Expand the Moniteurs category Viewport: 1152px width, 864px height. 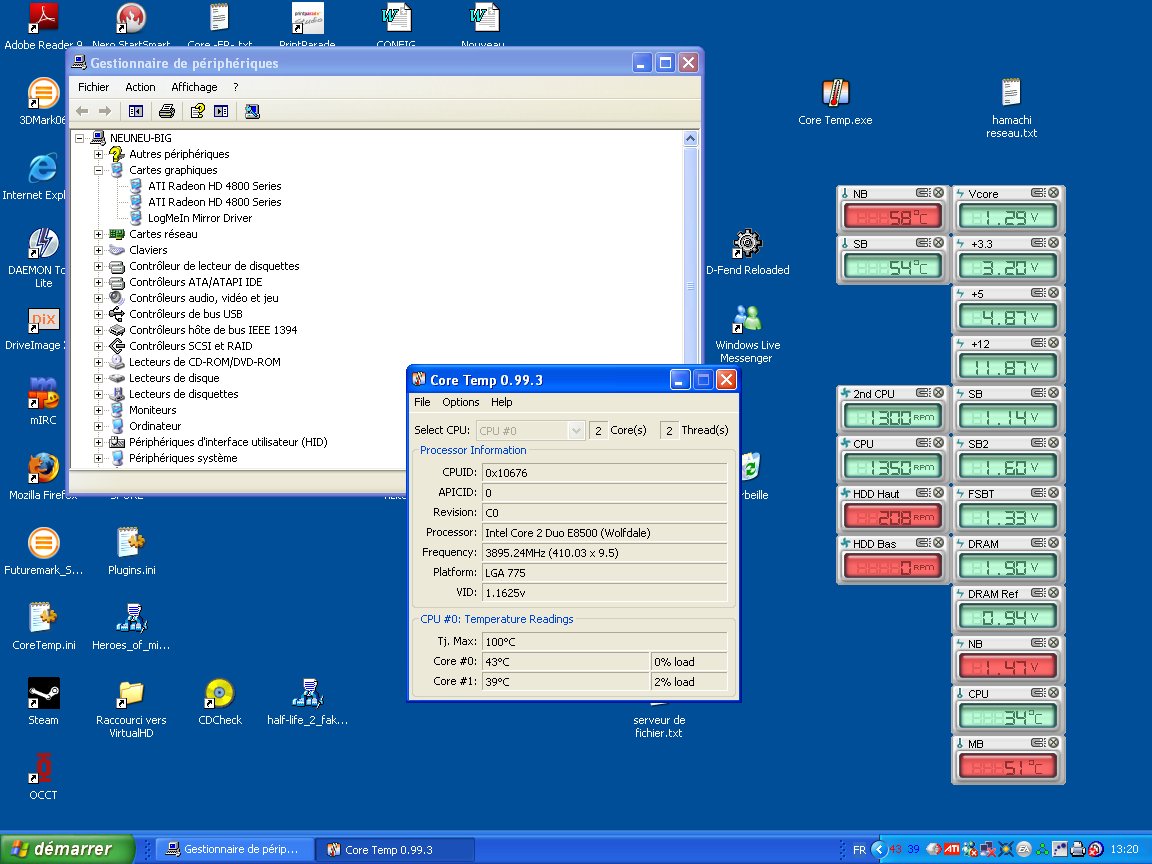(98, 410)
